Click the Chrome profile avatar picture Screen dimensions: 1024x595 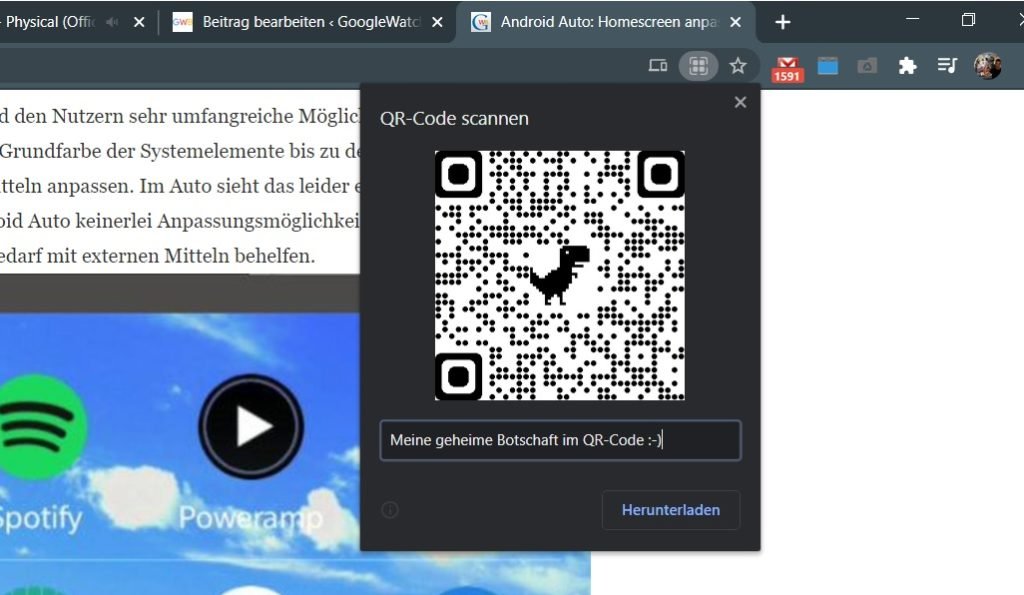tap(987, 66)
